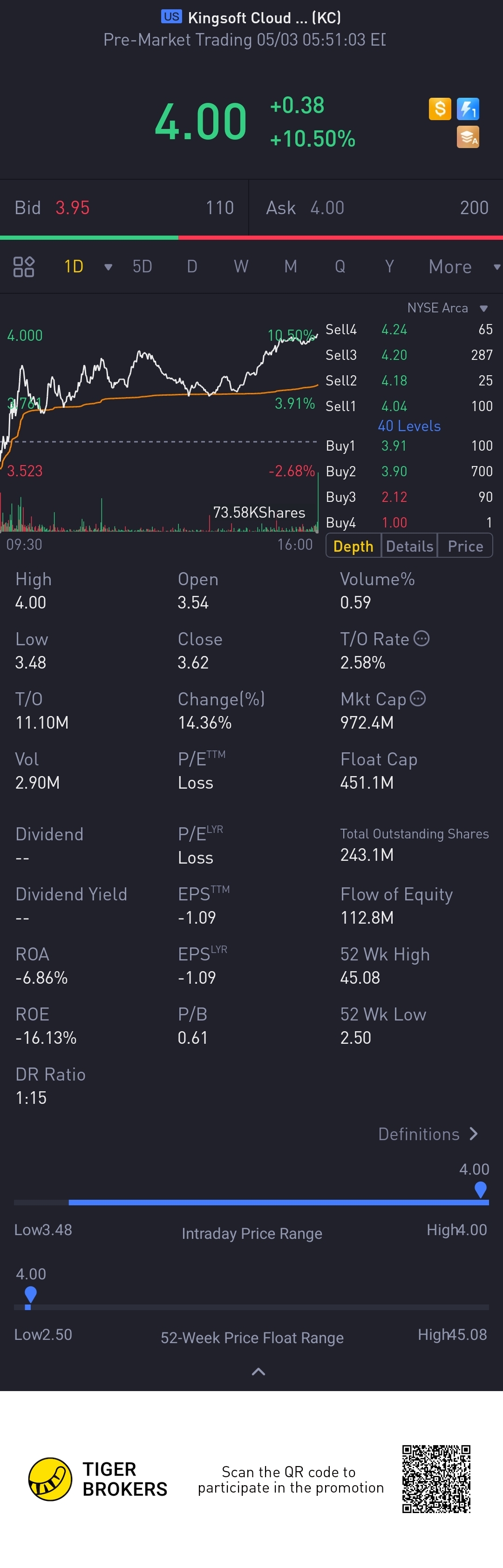Image resolution: width=503 pixels, height=1568 pixels.
Task: Select the 5D chart tab
Action: (143, 267)
